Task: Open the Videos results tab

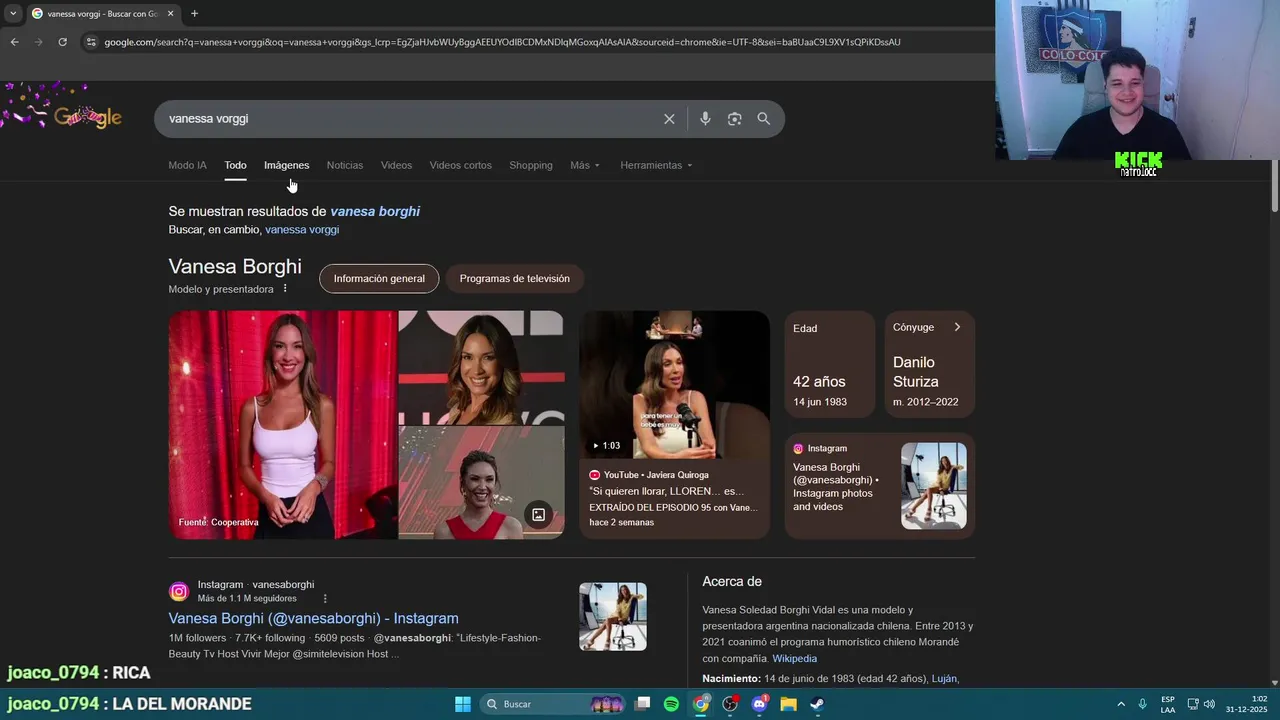Action: tap(396, 165)
